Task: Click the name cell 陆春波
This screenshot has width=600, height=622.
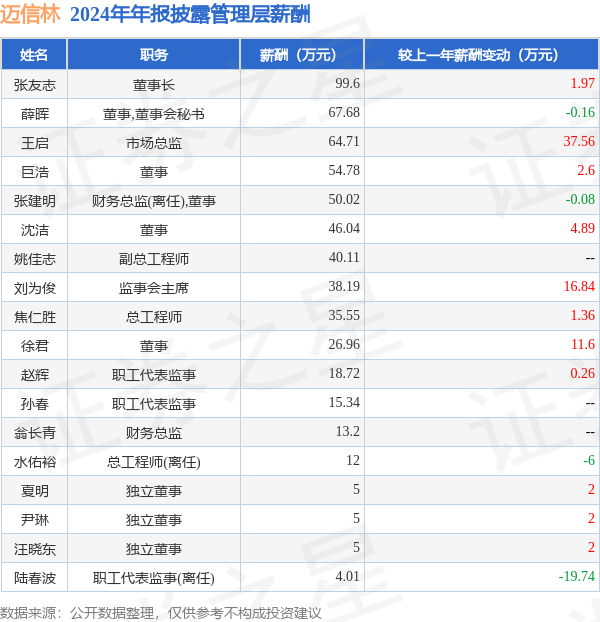Action: click(35, 578)
